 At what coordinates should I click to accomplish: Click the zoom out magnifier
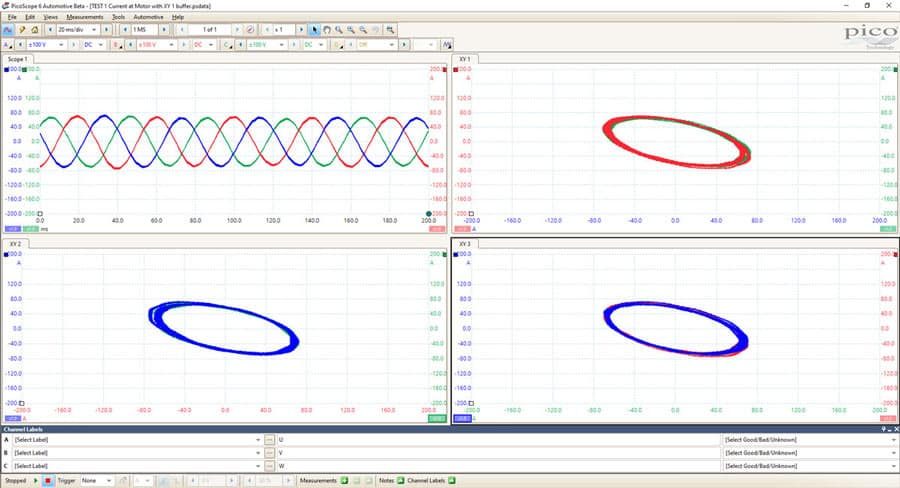pos(363,29)
